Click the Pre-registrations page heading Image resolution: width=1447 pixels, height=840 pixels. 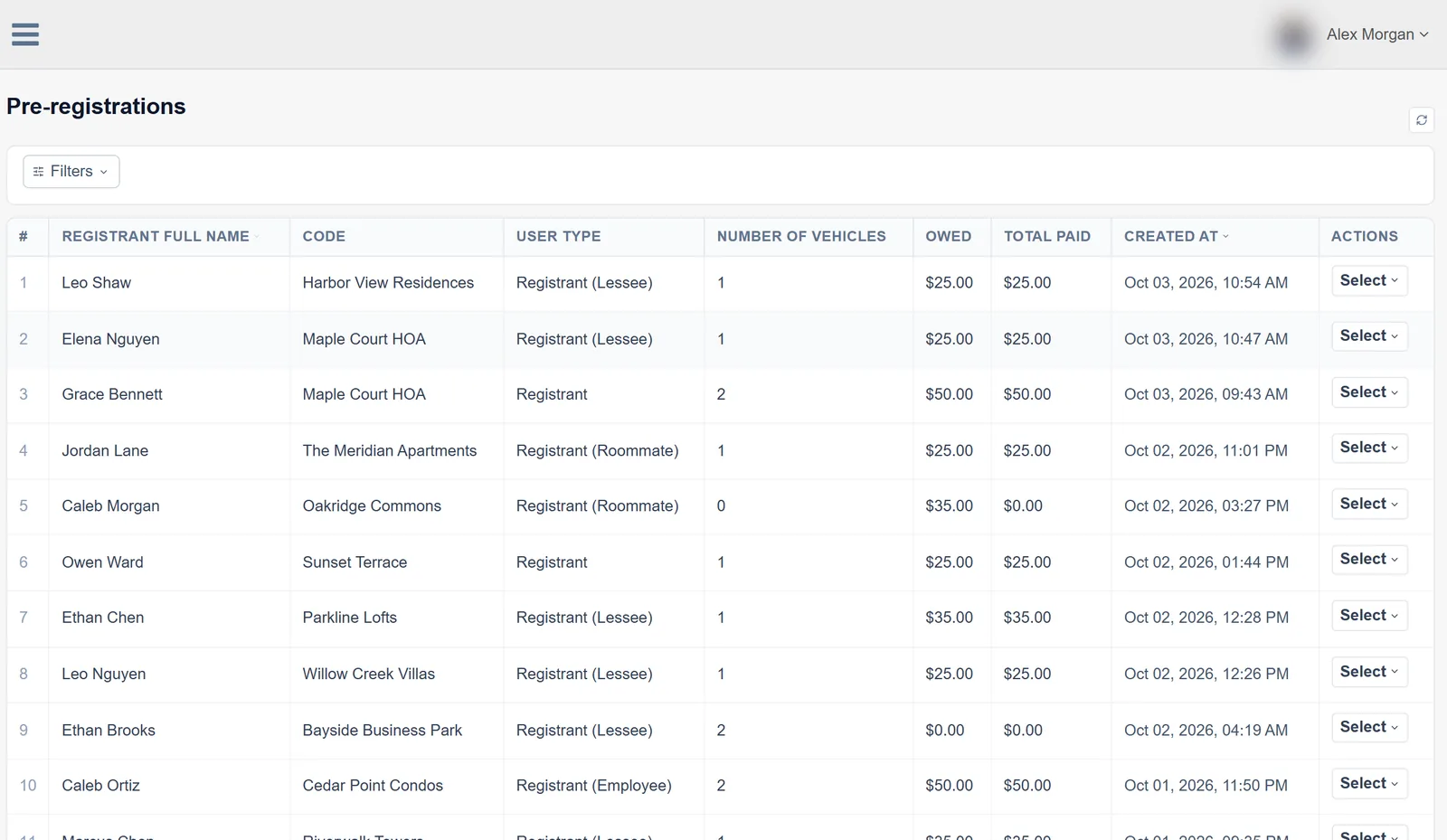[96, 107]
